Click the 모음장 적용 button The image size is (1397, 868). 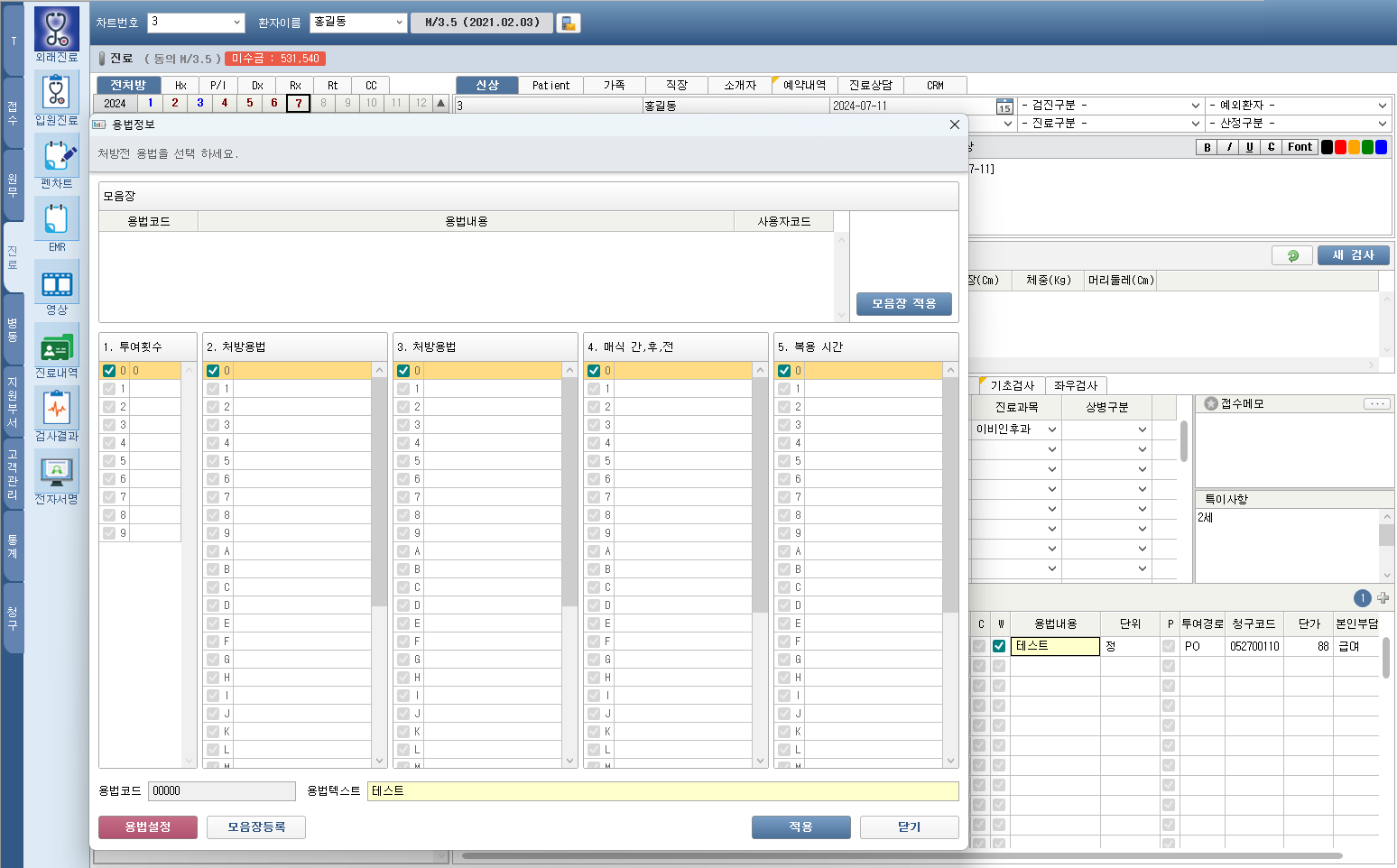[x=903, y=304]
